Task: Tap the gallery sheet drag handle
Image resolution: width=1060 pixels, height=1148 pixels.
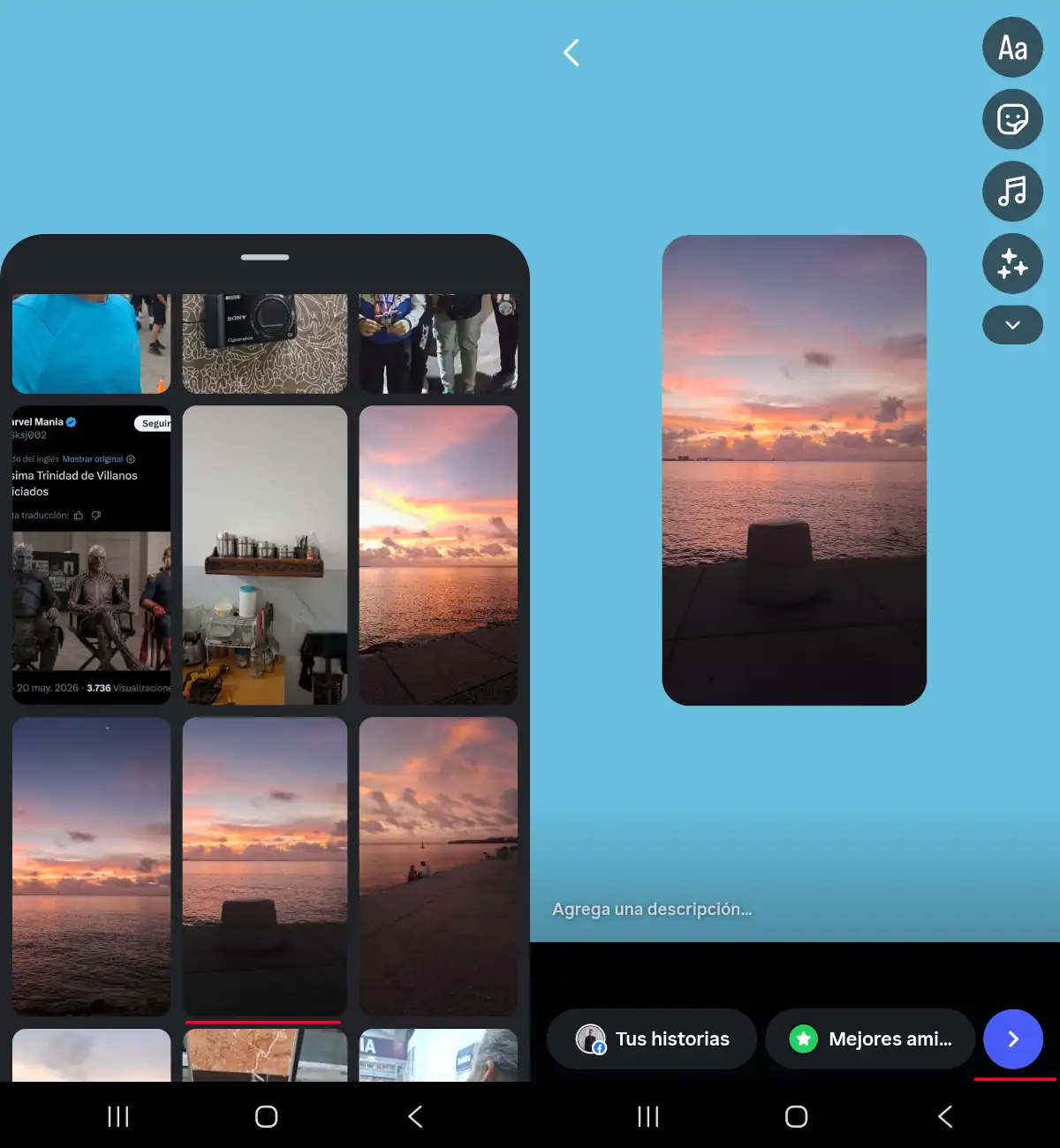Action: coord(265,257)
